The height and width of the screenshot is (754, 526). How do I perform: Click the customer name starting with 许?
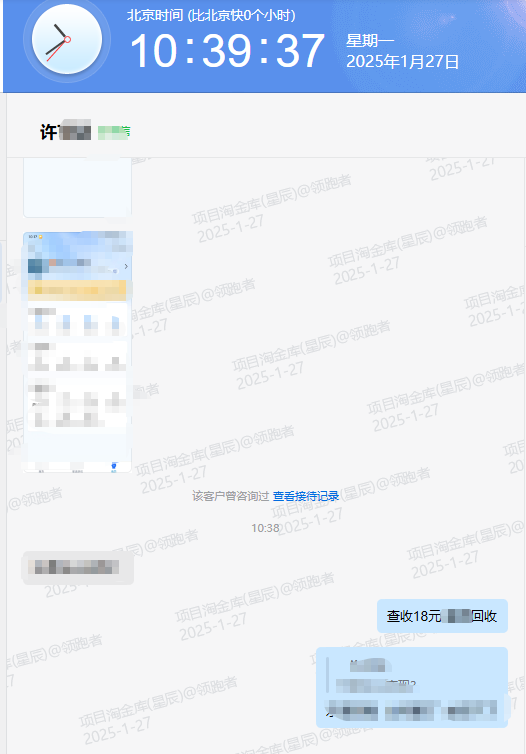coord(65,131)
